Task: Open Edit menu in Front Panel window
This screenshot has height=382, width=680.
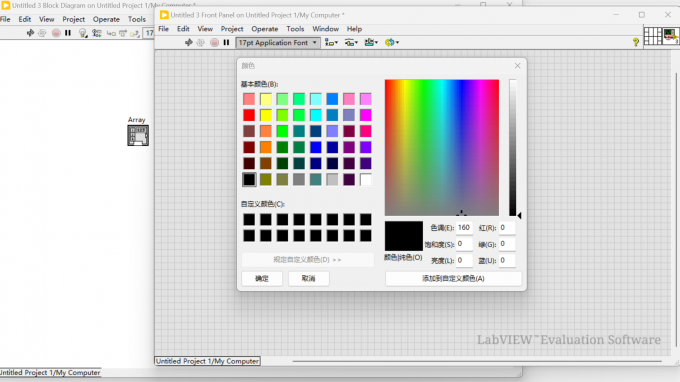Action: pos(183,29)
